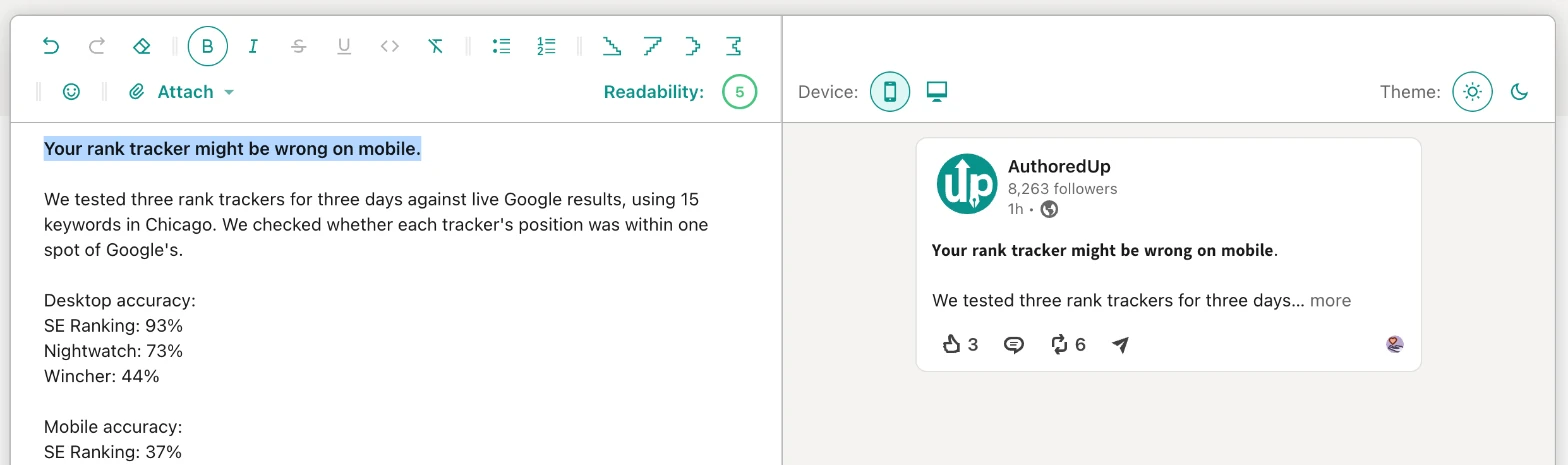
Task: Undo the last edit
Action: (x=51, y=46)
